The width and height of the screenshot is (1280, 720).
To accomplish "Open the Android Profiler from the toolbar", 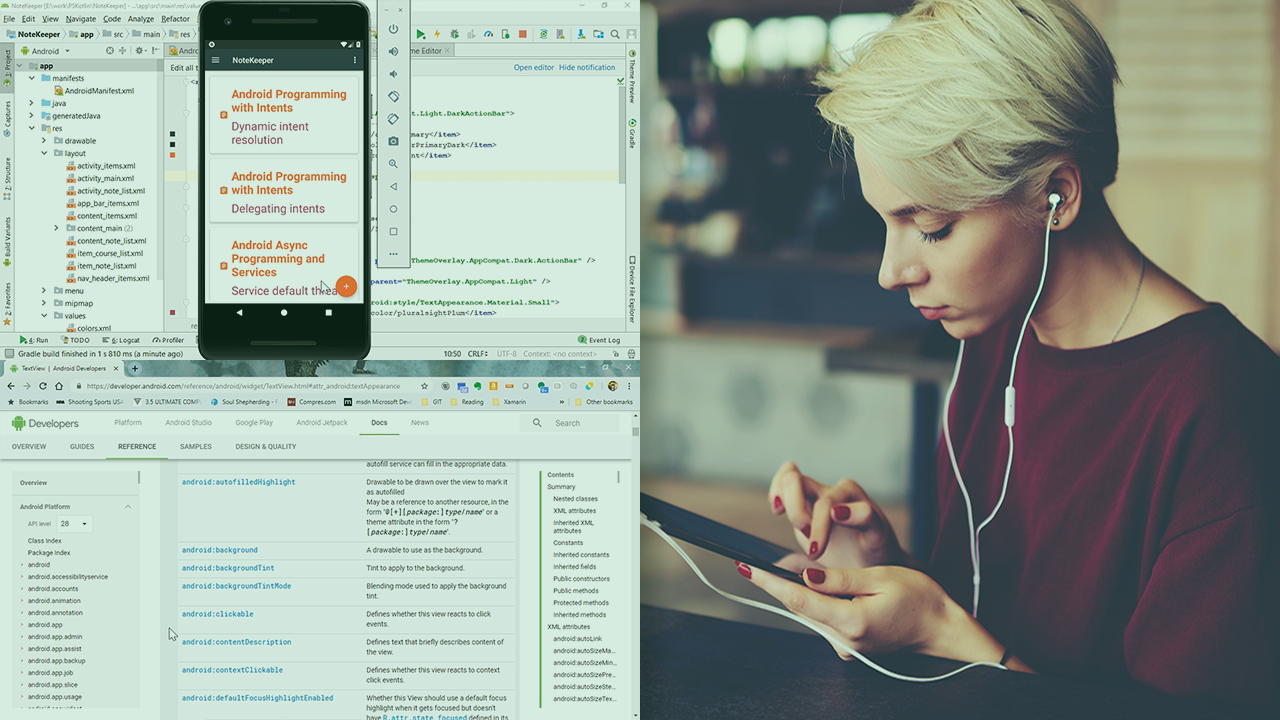I will click(487, 35).
